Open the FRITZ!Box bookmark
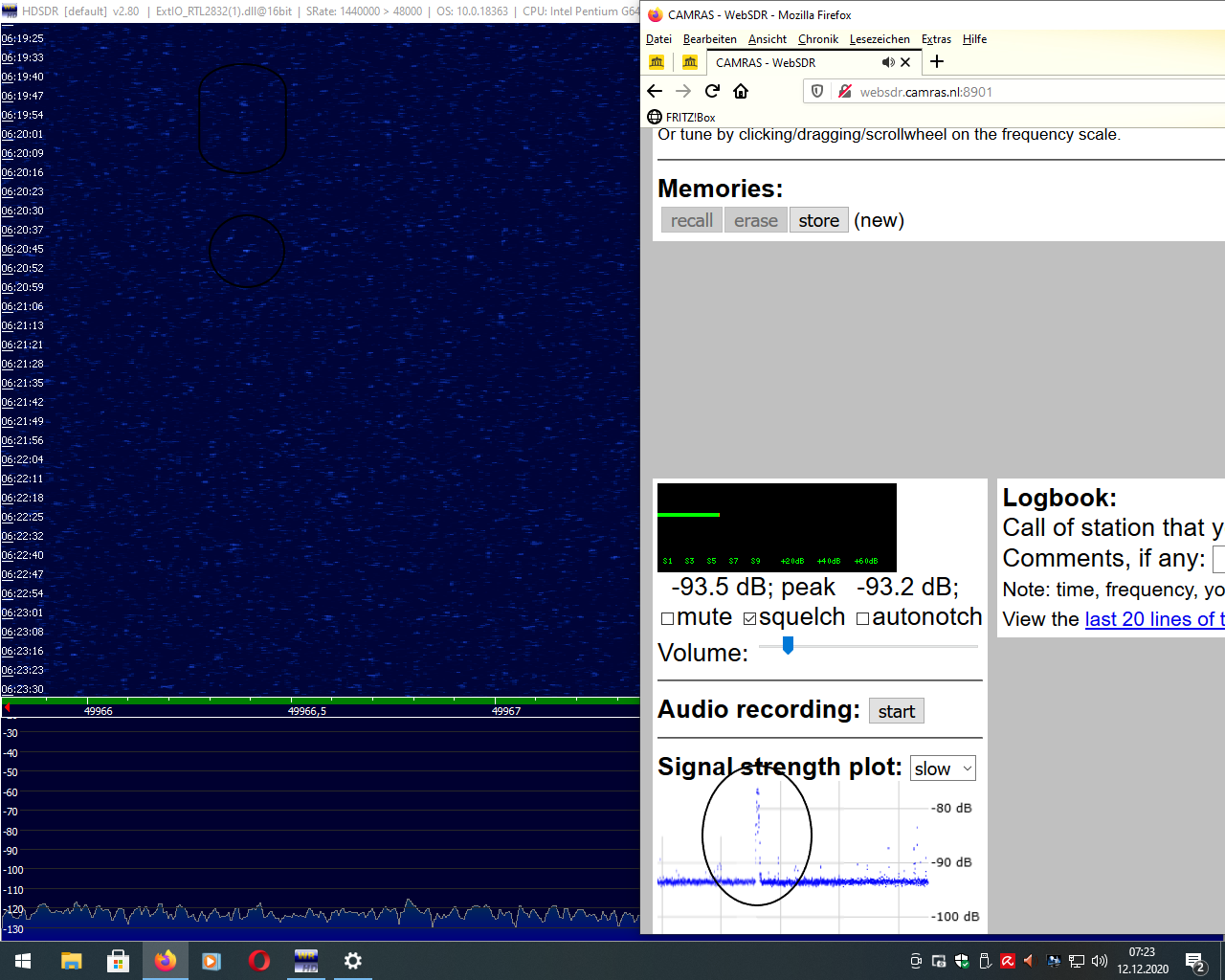Viewport: 1225px width, 980px height. click(681, 117)
